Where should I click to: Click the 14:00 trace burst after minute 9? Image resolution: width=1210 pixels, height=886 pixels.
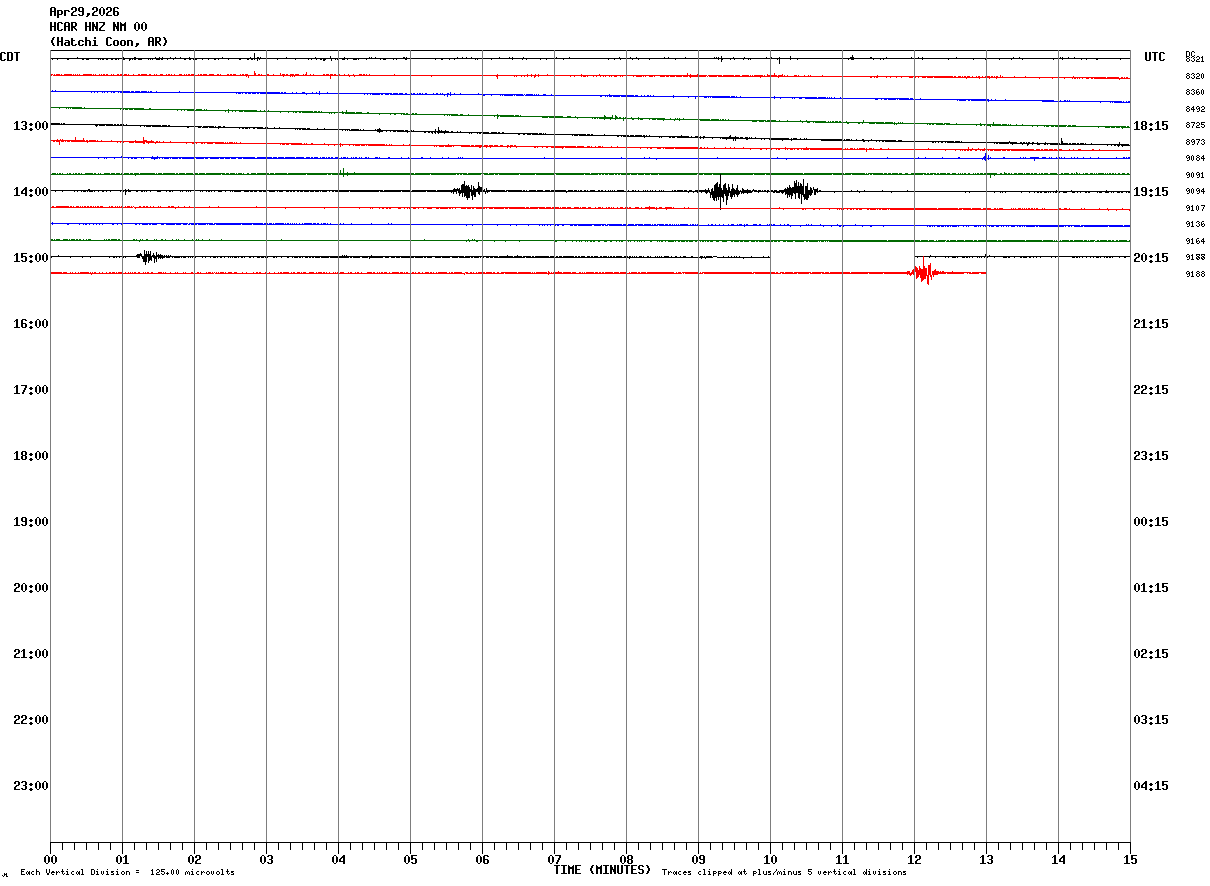[724, 191]
